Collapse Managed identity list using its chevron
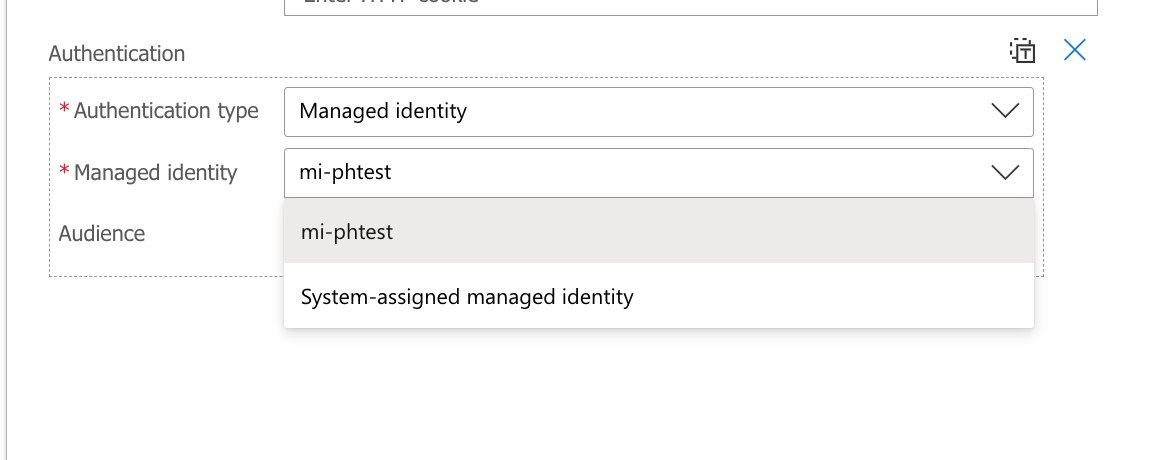 point(1005,172)
